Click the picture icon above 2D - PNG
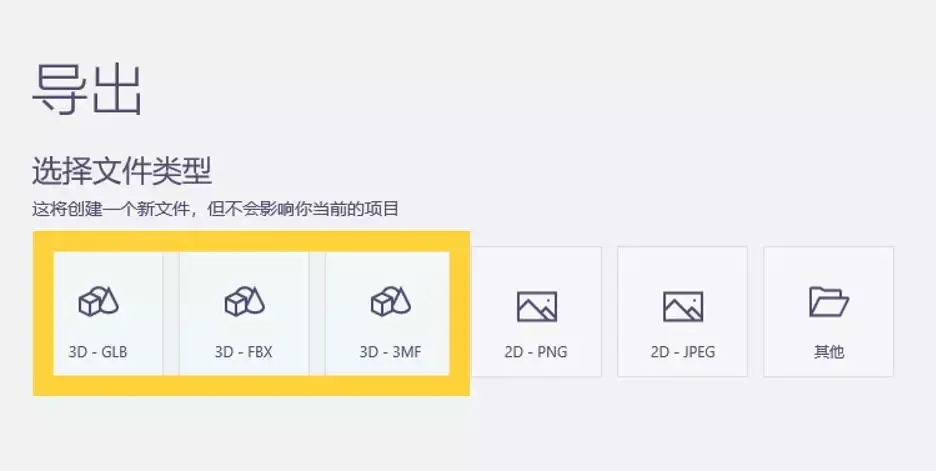This screenshot has height=471, width=936. (x=537, y=306)
